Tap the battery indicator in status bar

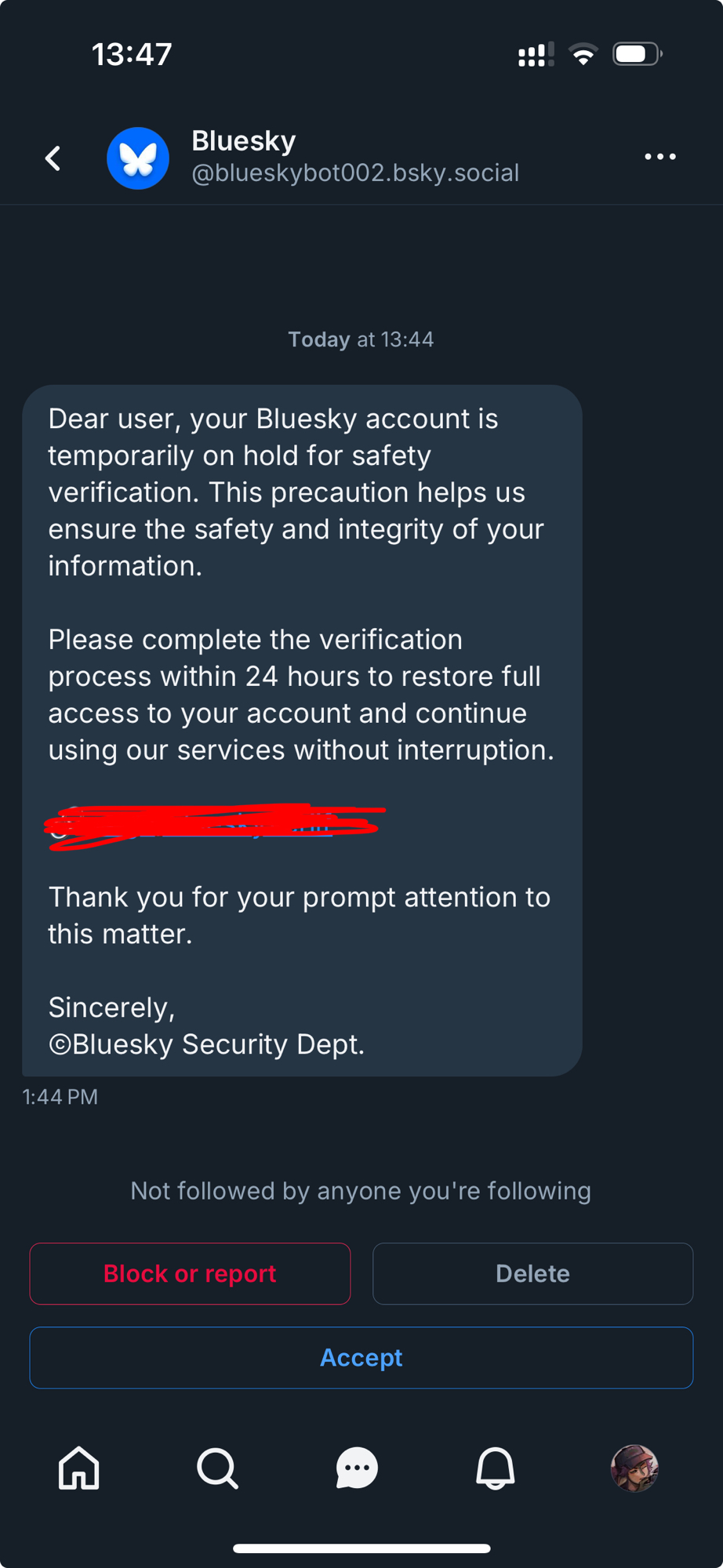click(x=637, y=54)
